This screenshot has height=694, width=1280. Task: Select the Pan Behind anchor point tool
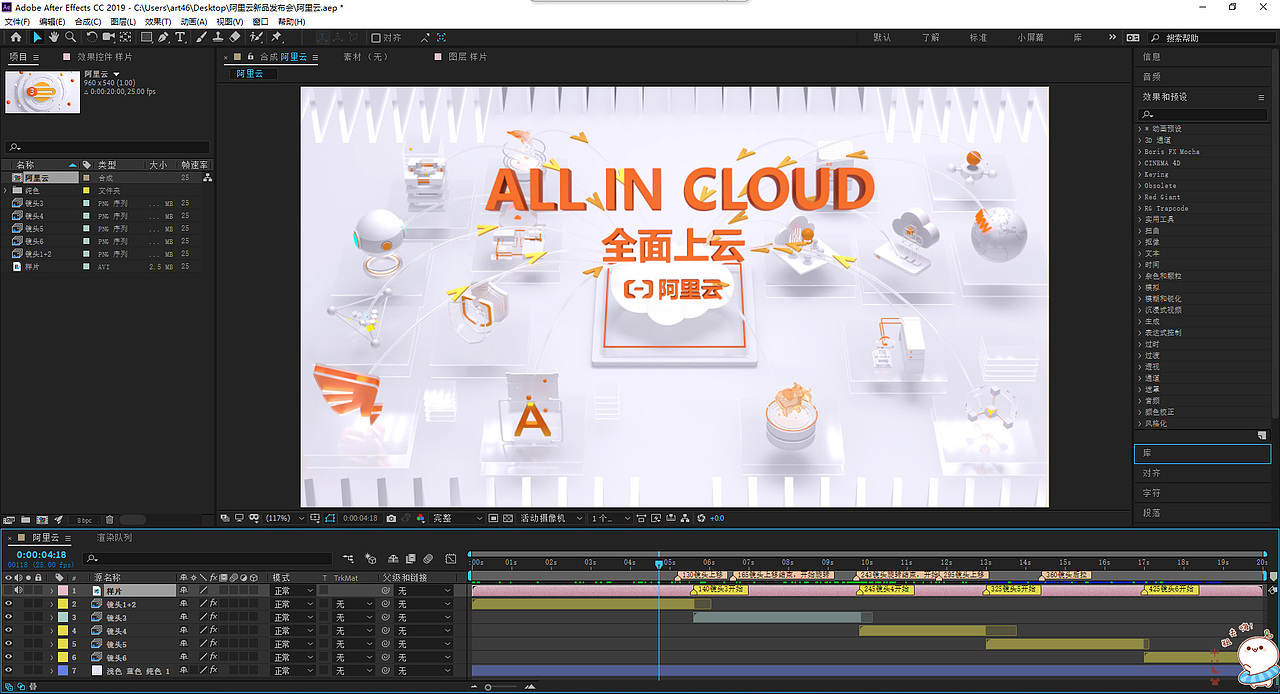coord(125,37)
